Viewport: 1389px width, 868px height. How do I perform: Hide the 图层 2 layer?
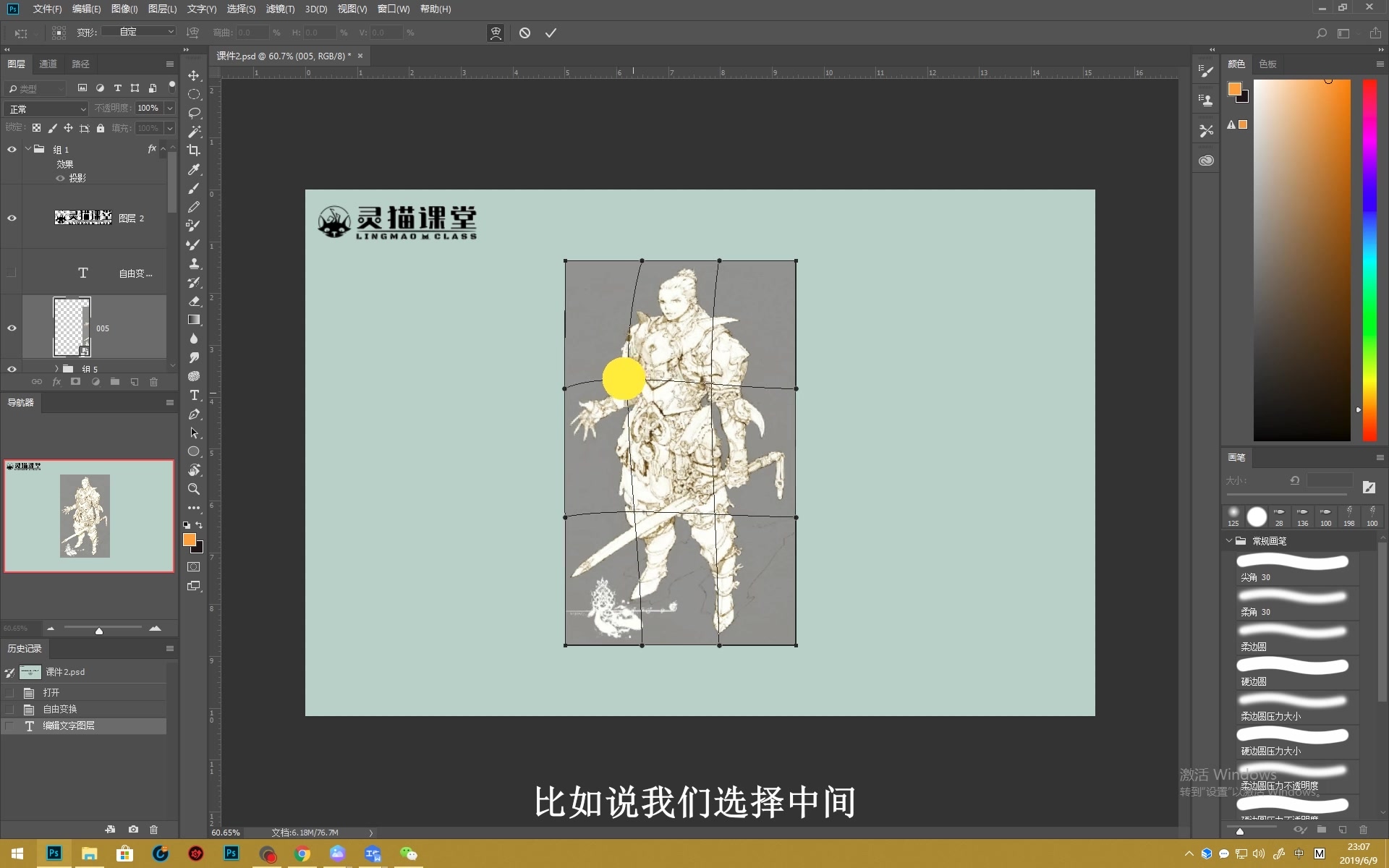tap(12, 218)
